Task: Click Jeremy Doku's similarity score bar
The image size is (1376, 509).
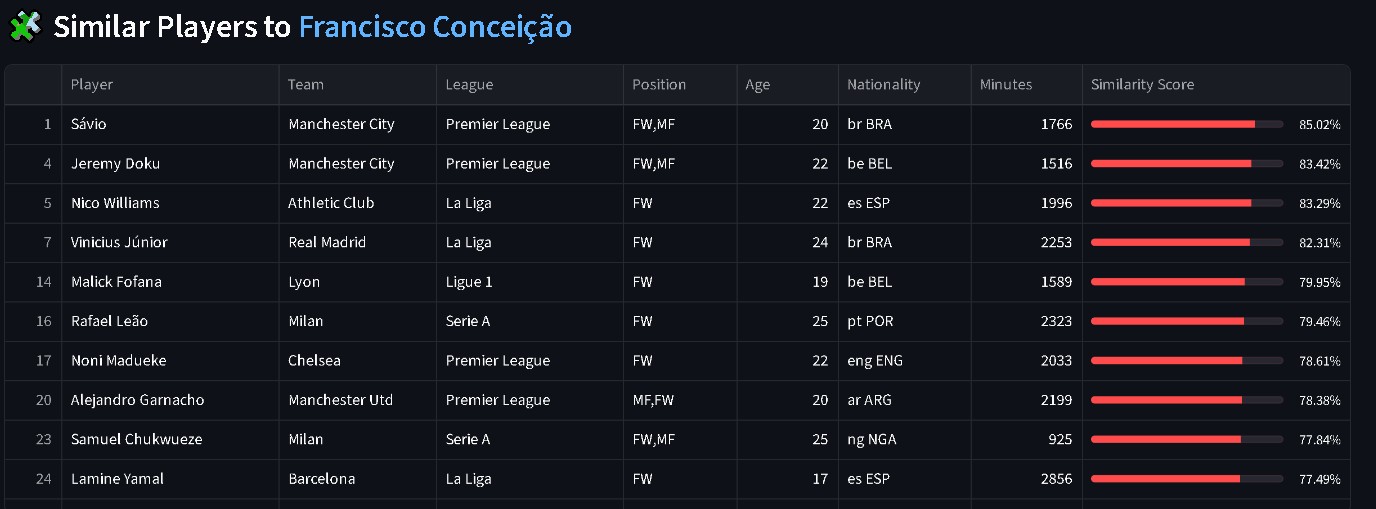Action: click(x=1186, y=164)
